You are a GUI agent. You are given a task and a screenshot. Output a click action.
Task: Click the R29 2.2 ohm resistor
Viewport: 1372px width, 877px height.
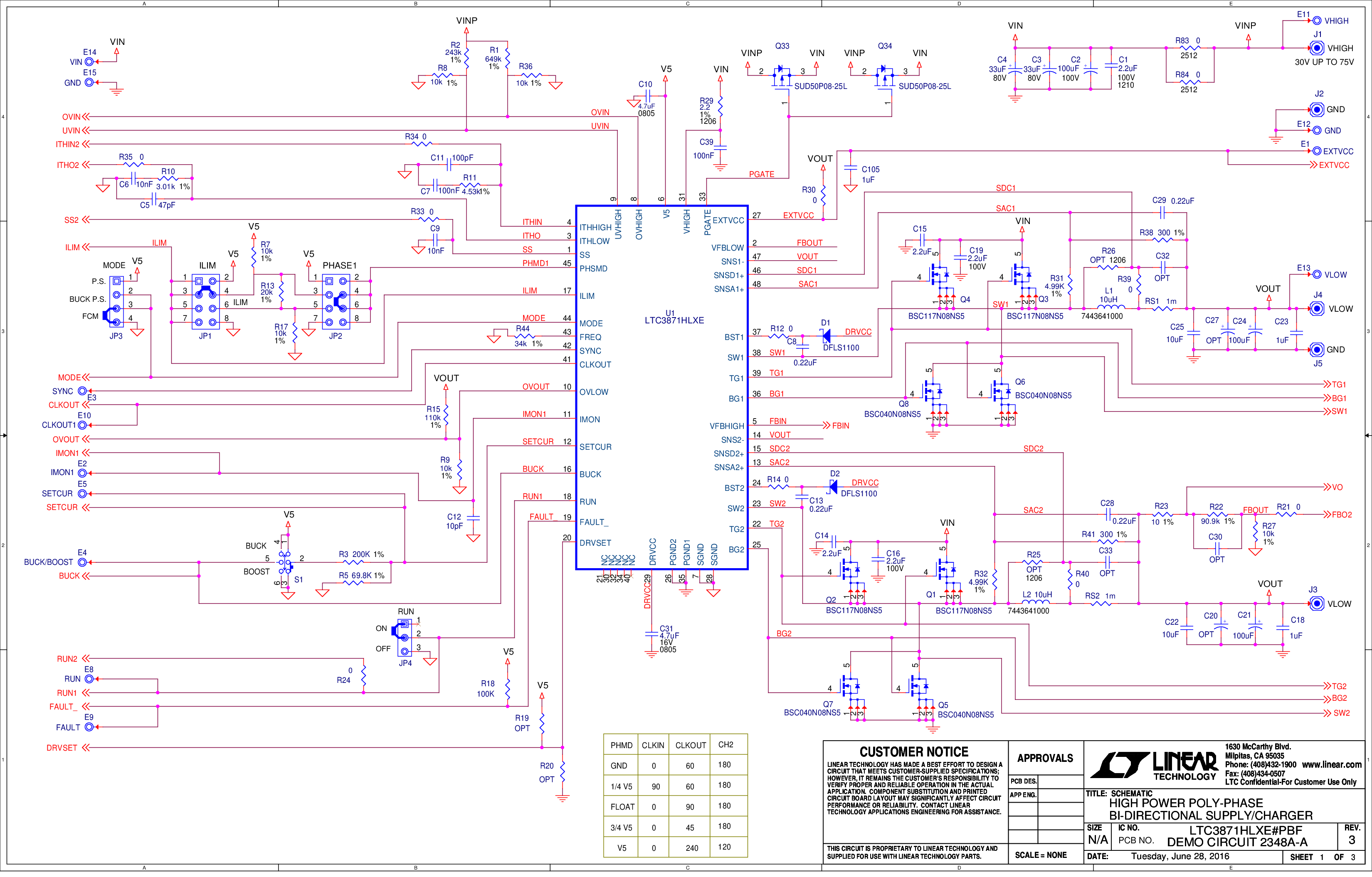720,106
